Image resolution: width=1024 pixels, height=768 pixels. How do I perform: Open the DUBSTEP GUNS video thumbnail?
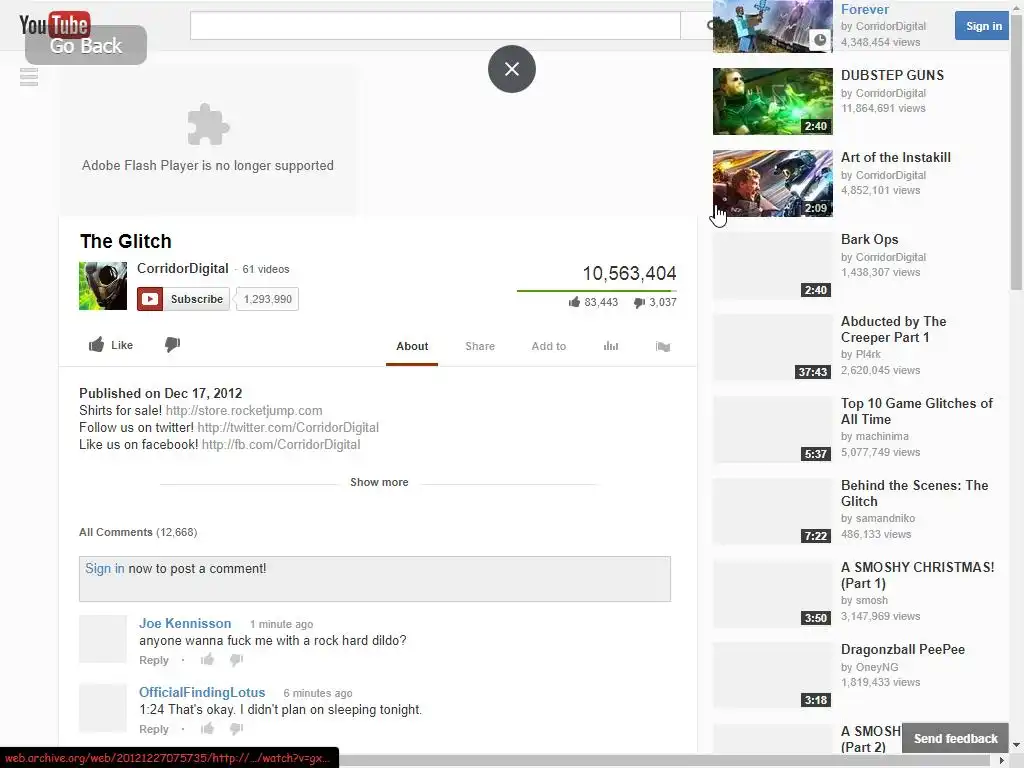773,101
